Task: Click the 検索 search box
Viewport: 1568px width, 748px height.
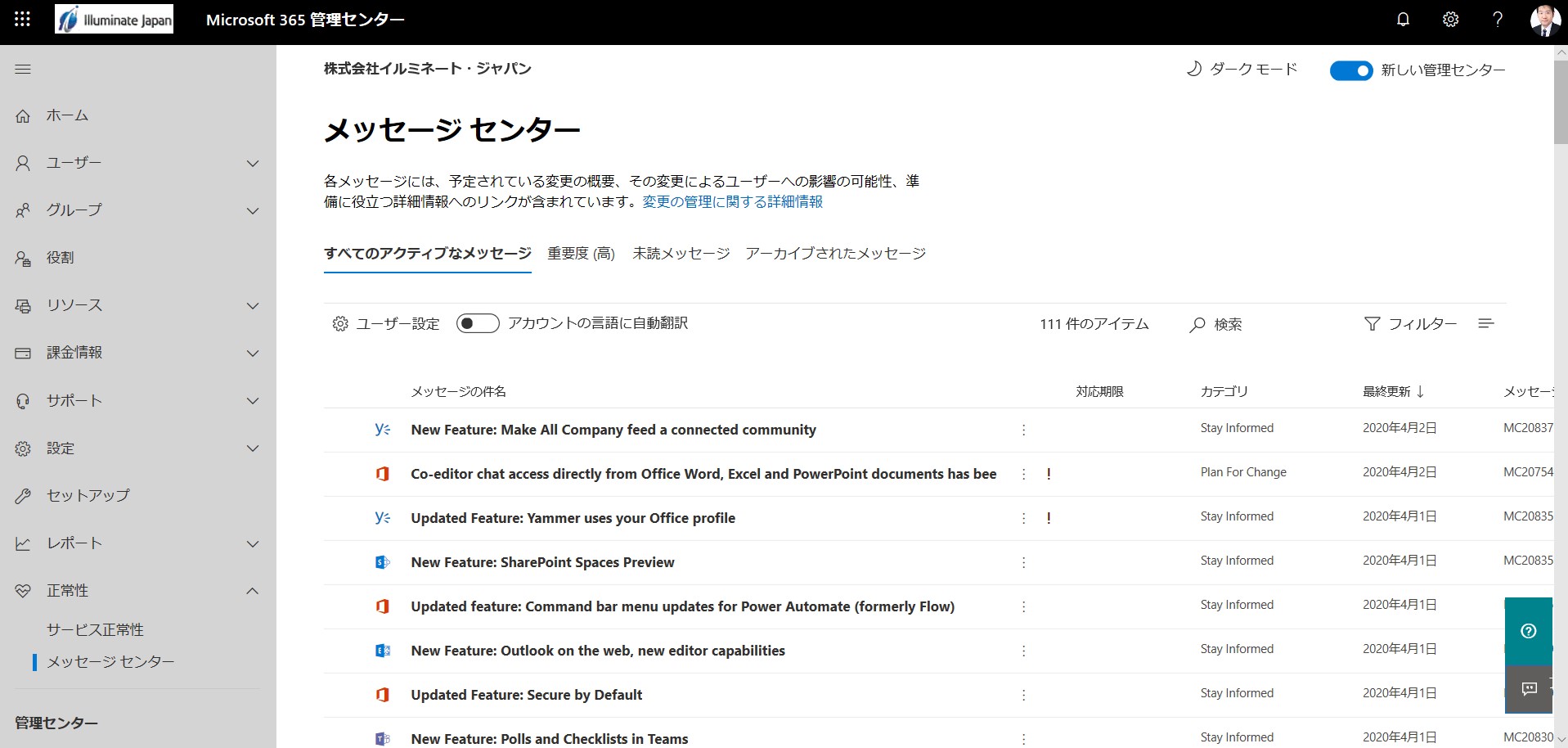Action: tap(1216, 325)
